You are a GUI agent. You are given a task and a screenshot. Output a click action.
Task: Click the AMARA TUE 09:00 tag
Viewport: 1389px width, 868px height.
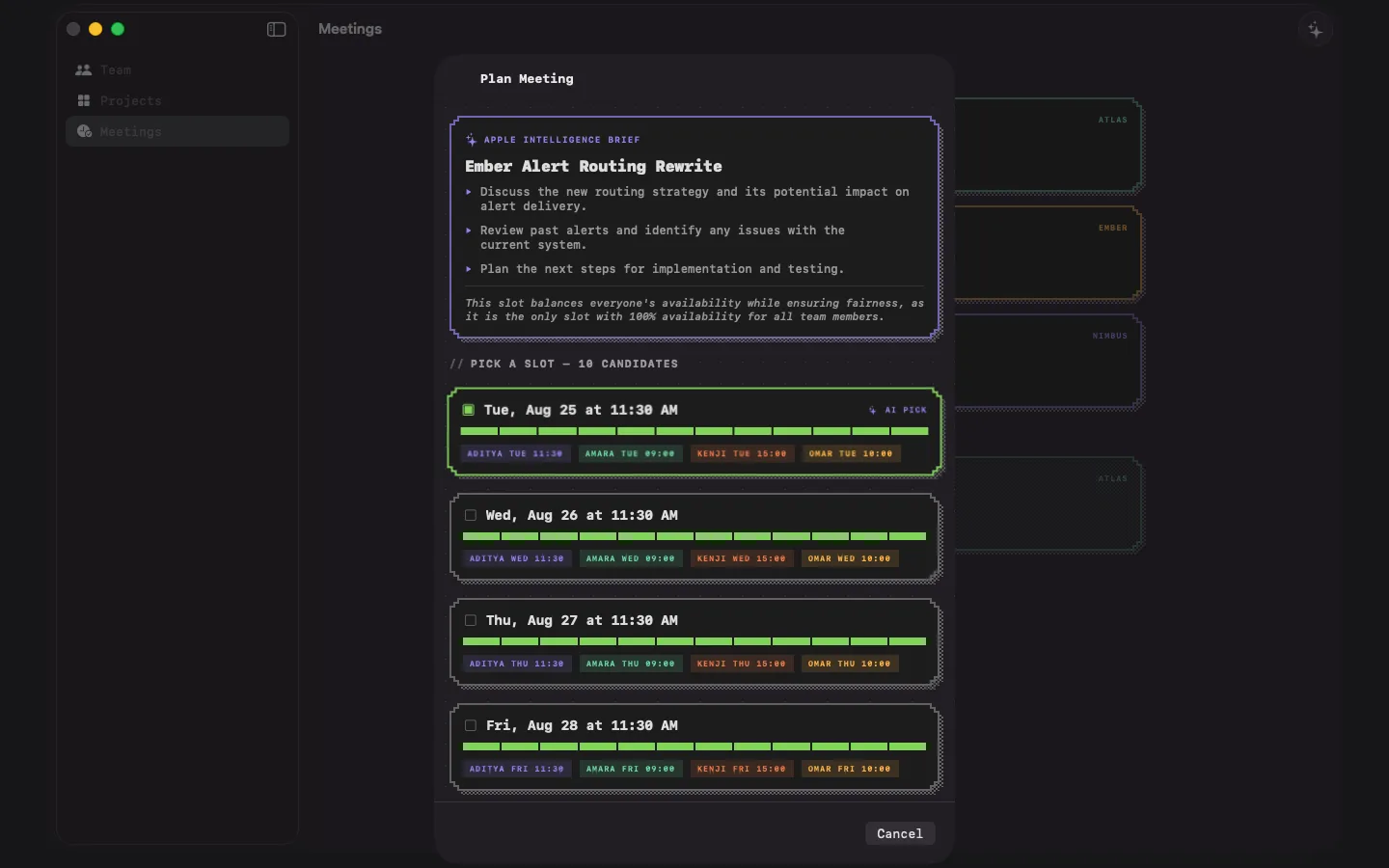(x=631, y=453)
